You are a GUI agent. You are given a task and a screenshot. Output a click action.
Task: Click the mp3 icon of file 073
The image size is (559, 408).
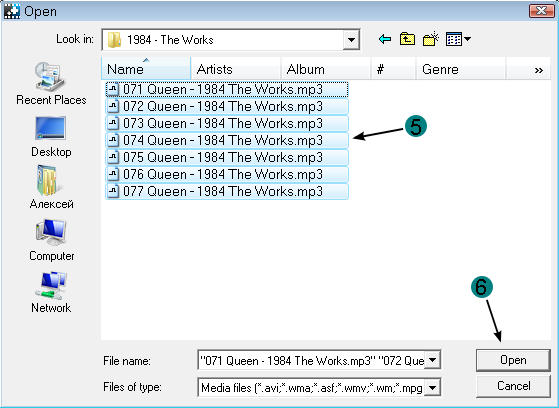coord(113,123)
